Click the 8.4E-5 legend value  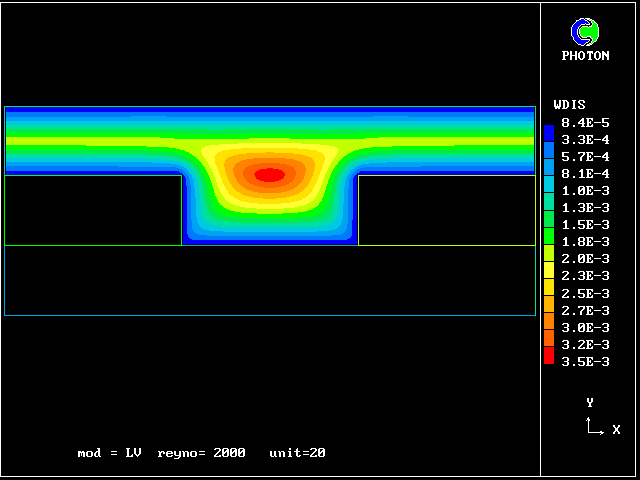(x=584, y=122)
